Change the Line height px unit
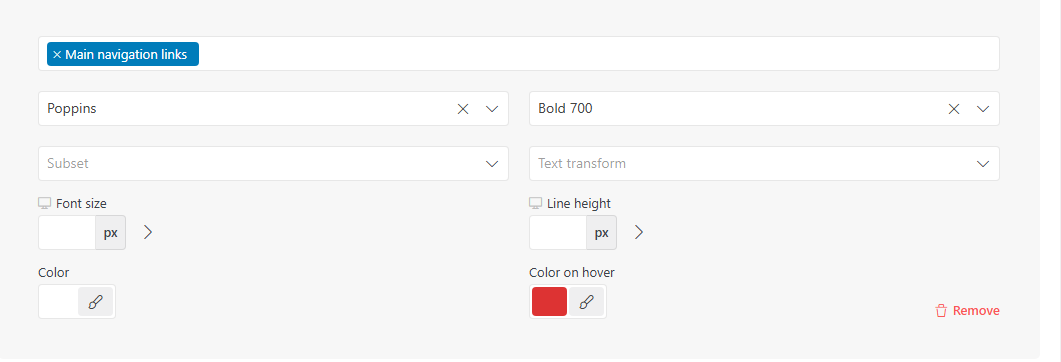 coord(602,233)
